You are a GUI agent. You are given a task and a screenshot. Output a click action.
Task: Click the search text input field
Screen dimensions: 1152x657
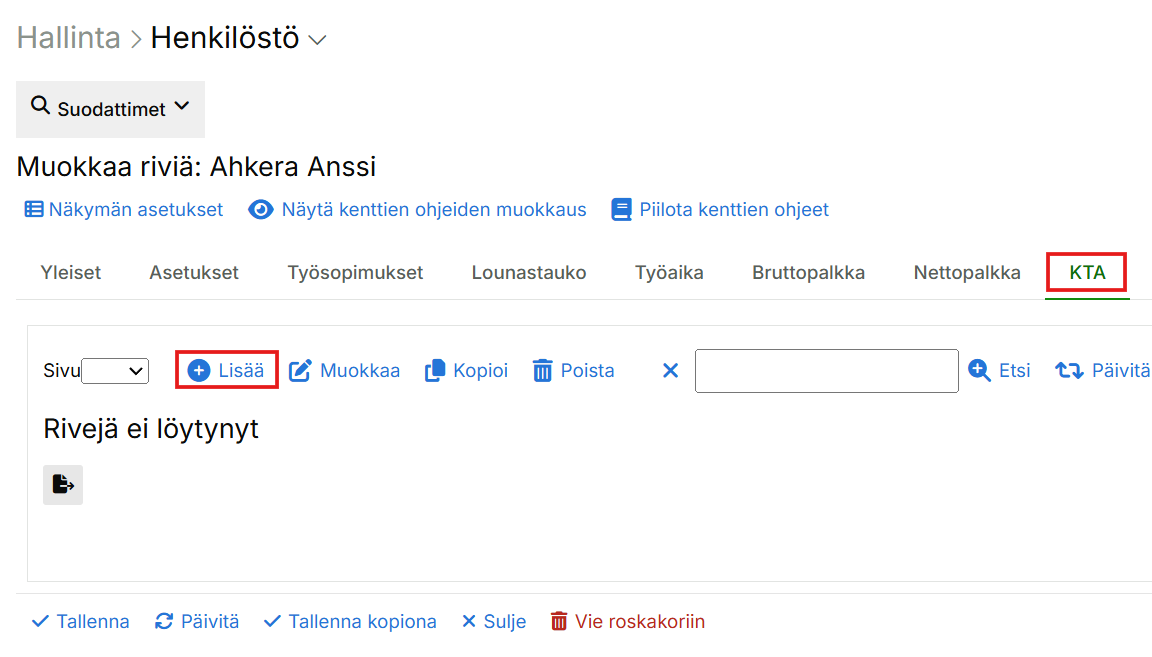826,371
